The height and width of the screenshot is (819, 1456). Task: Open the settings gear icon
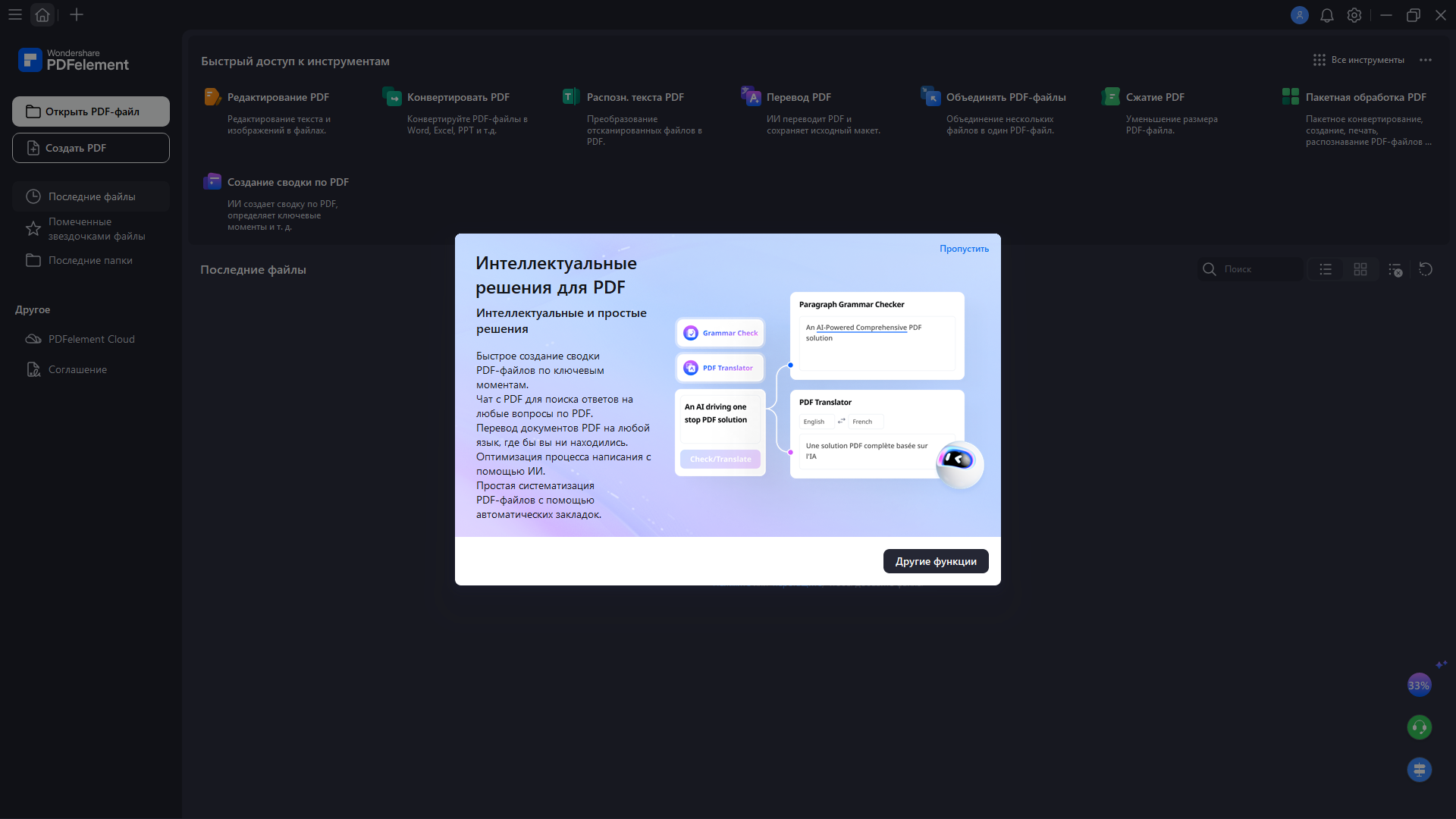(x=1354, y=15)
